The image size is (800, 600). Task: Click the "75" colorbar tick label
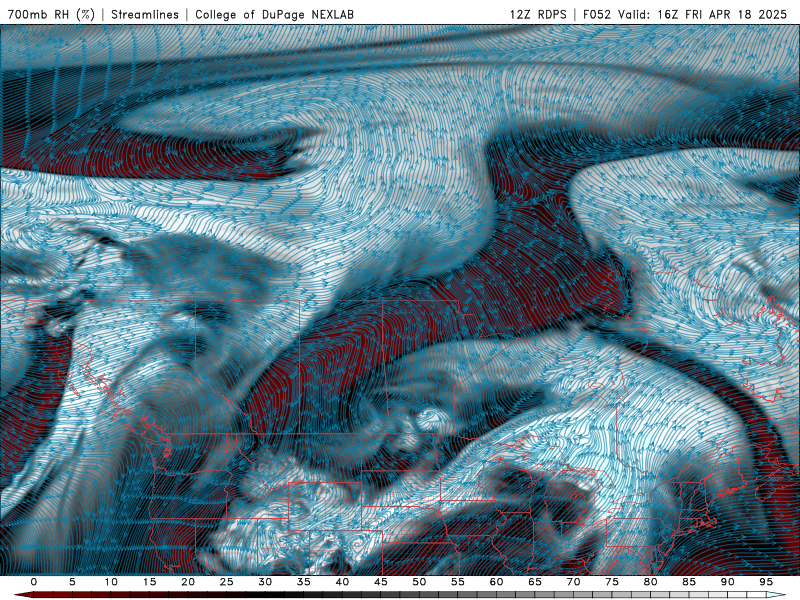[x=612, y=582]
